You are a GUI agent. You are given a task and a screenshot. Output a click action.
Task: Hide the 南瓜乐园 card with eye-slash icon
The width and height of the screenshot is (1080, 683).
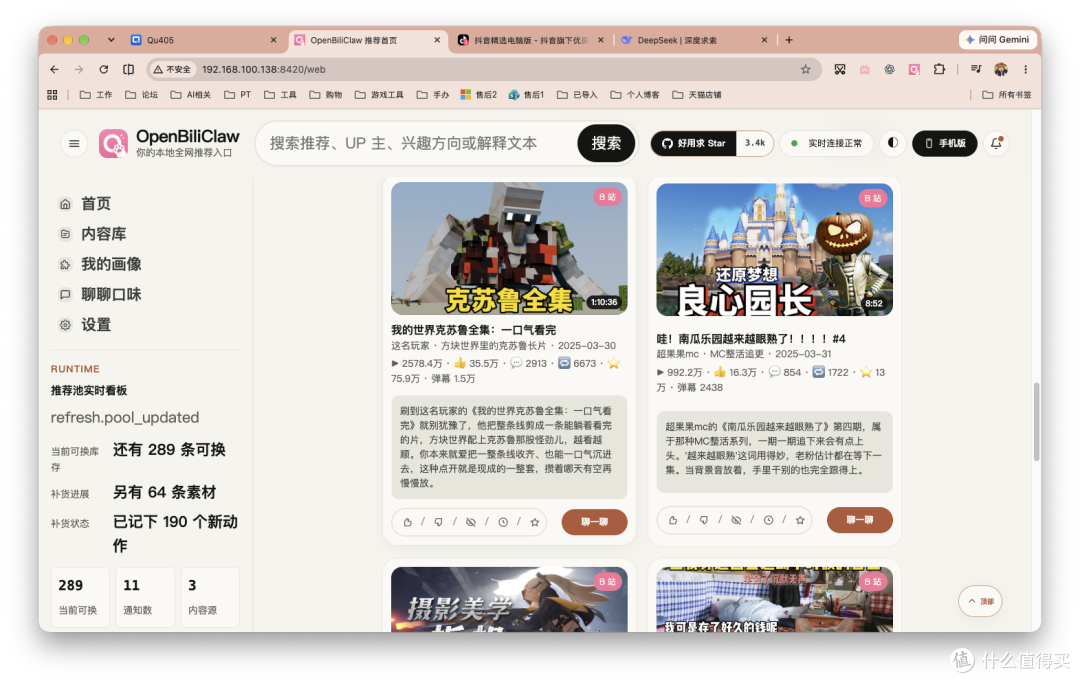coord(736,521)
